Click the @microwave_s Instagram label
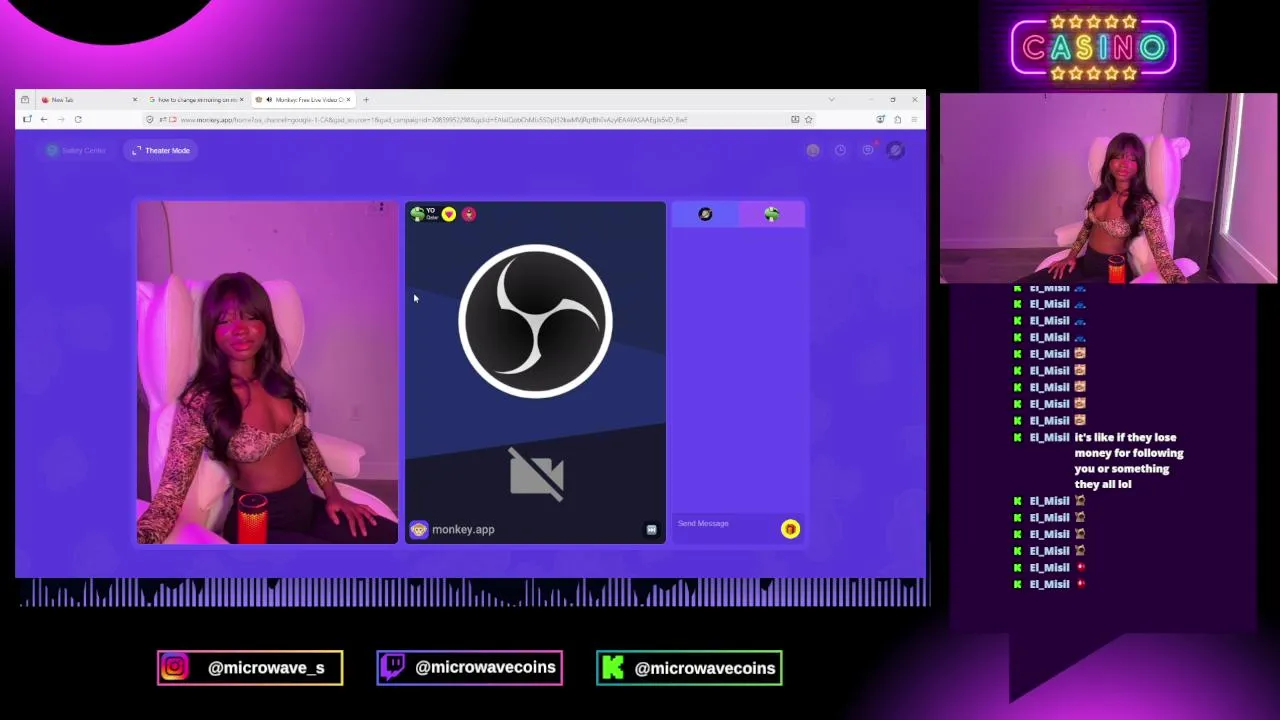The width and height of the screenshot is (1280, 720). coord(250,668)
